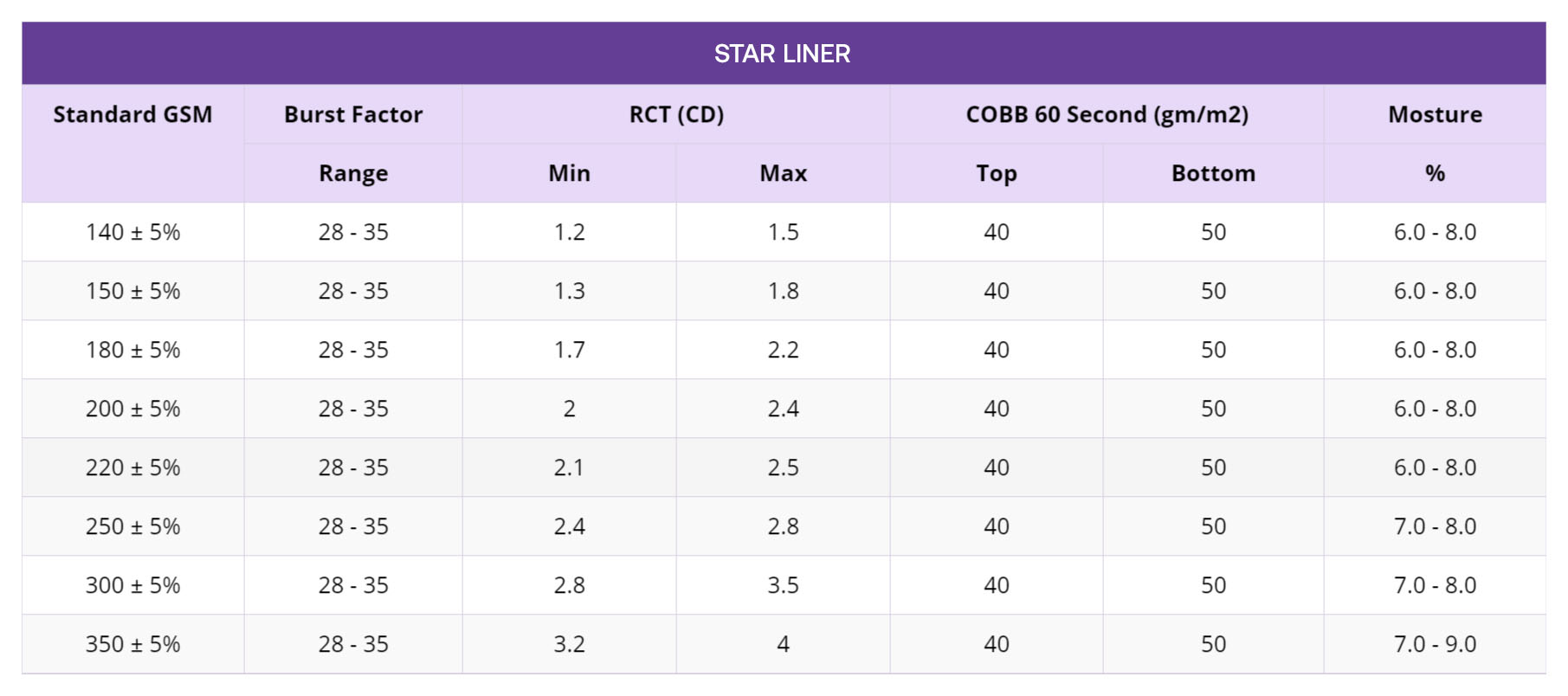Select the Mosture column header

click(x=1435, y=114)
